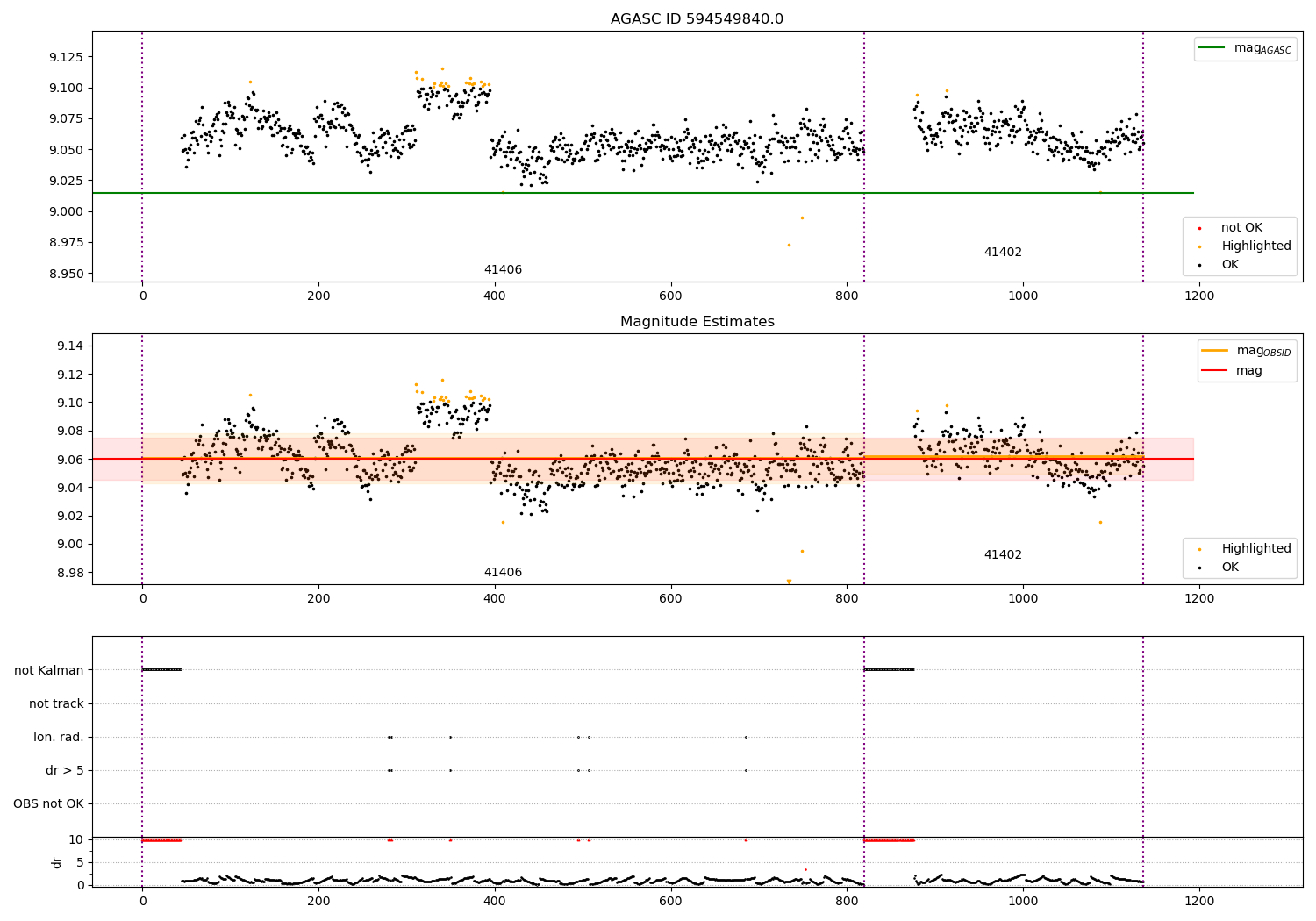The width and height of the screenshot is (1316, 921).
Task: Click the 'not Kalman' axis label
Action: [x=49, y=670]
